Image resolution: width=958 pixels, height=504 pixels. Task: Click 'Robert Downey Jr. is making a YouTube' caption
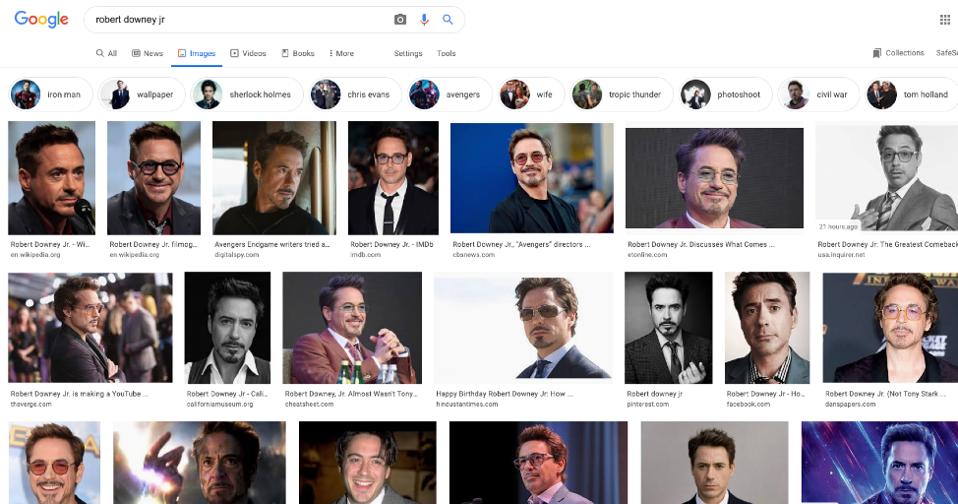79,394
